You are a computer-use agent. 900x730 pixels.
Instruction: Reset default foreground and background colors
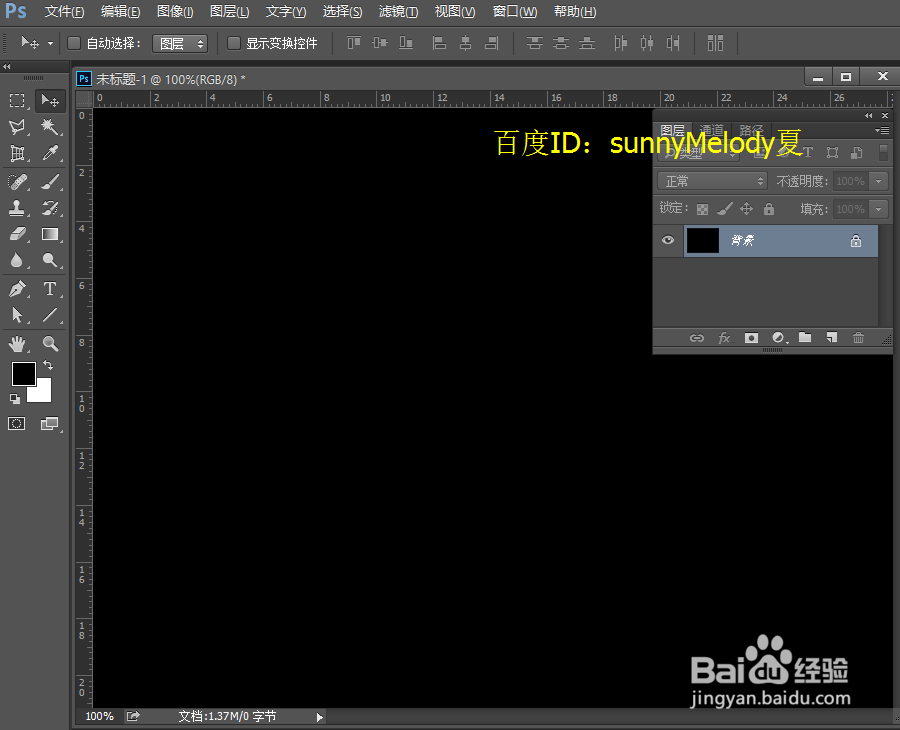15,398
